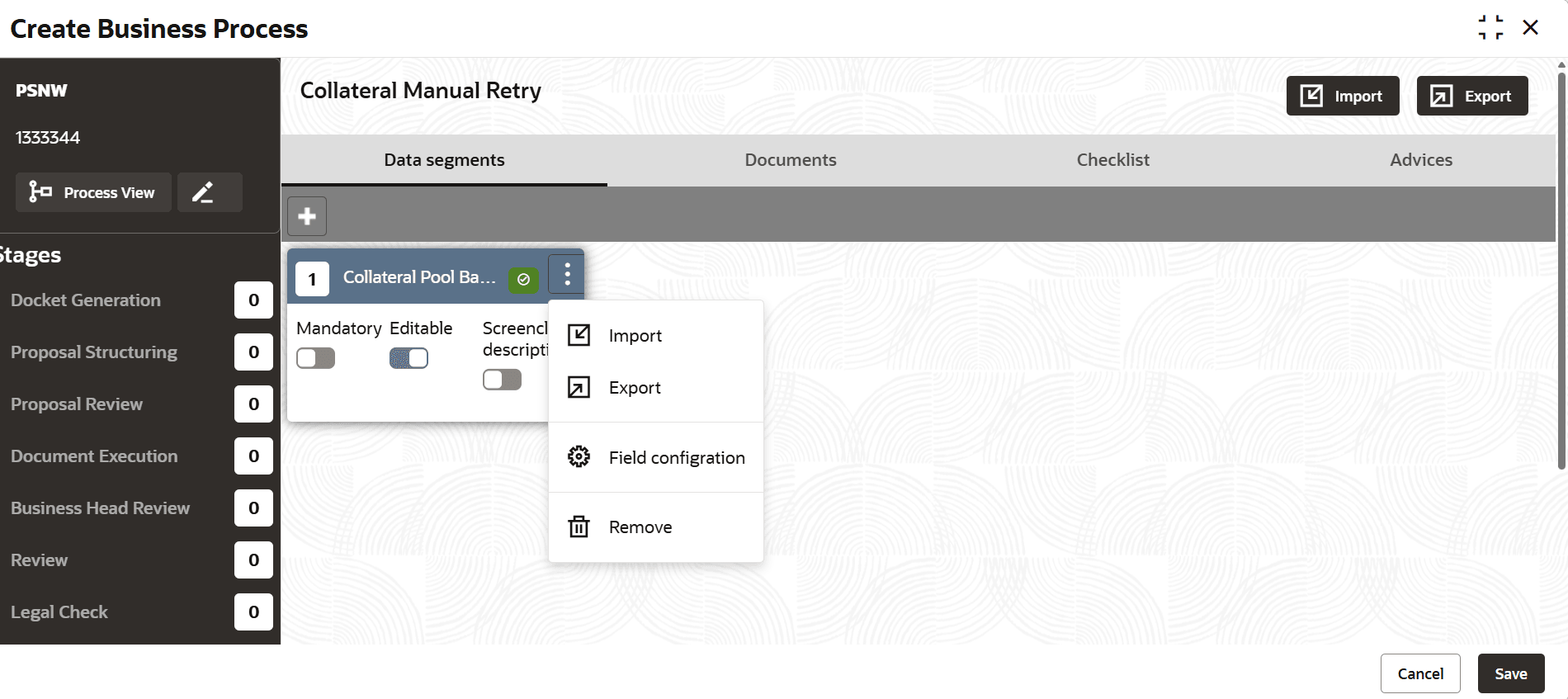
Task: Click the count badge for Review stage
Action: (x=253, y=560)
